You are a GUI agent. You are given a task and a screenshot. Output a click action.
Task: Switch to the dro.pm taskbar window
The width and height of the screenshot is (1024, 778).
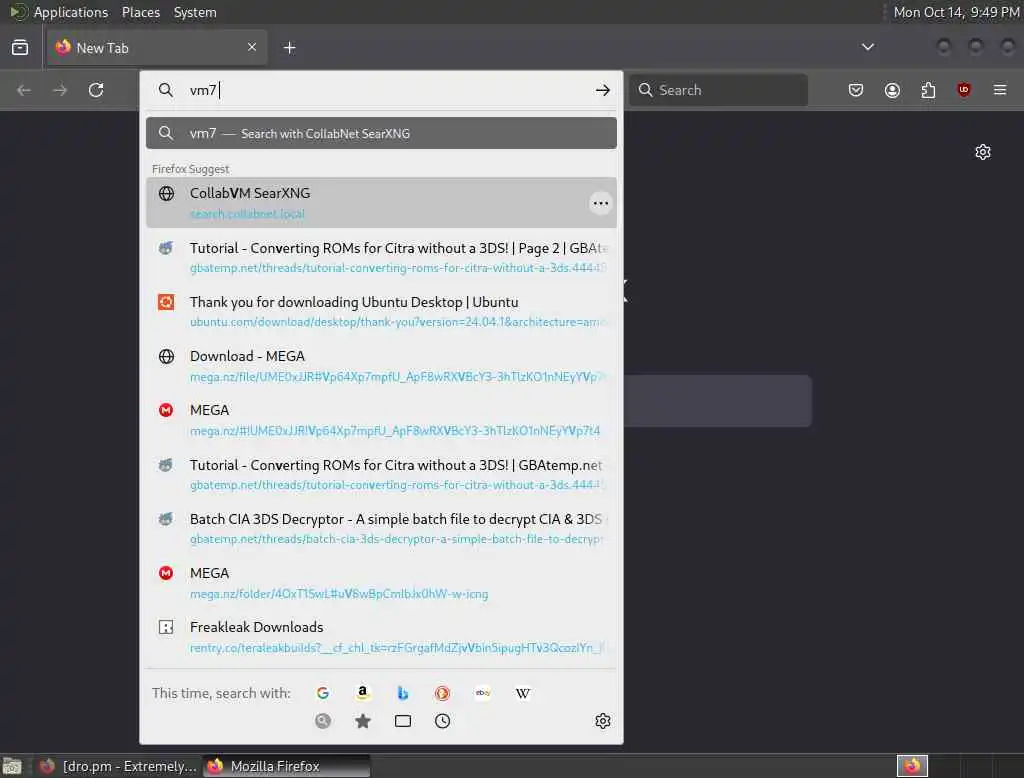(x=118, y=766)
